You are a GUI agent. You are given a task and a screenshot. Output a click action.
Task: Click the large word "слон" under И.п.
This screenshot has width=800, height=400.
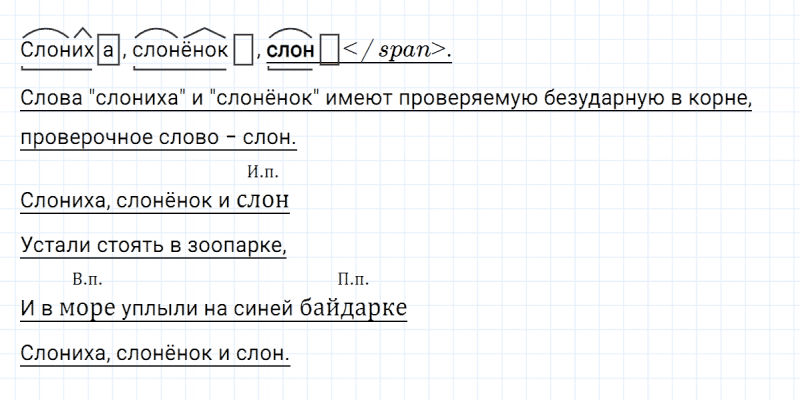tap(264, 201)
